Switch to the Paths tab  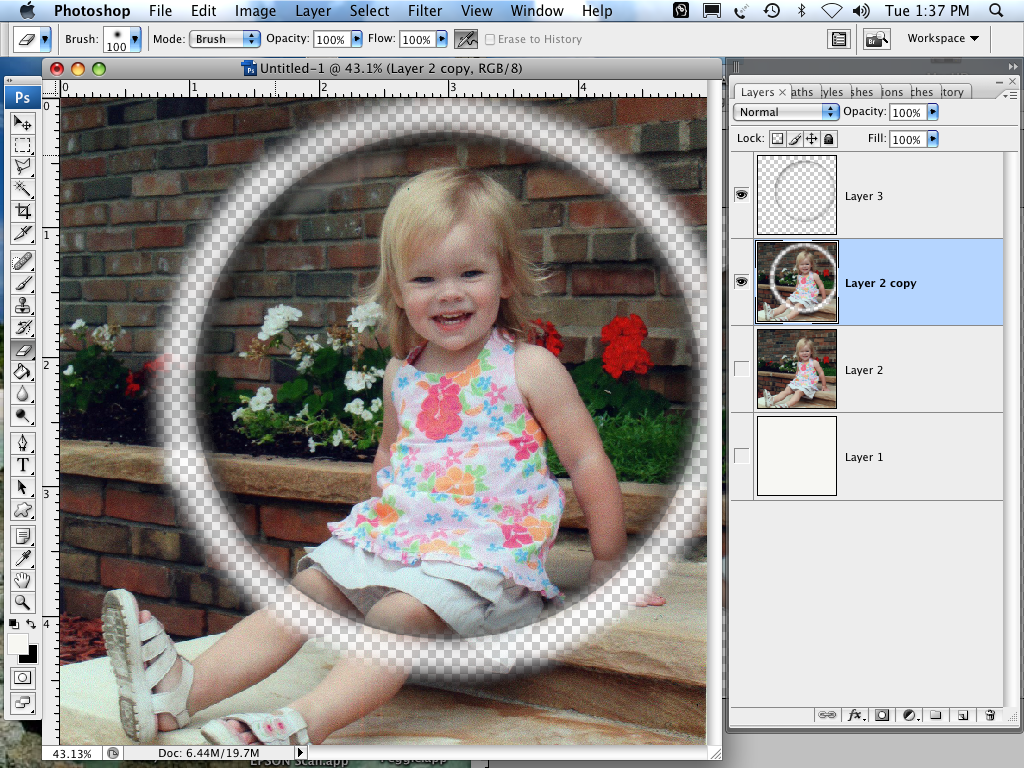coord(802,91)
